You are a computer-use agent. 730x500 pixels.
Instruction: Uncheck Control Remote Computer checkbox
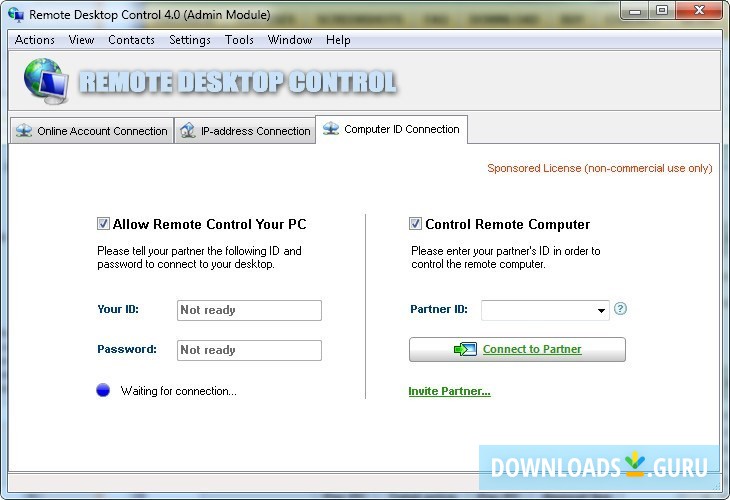tap(415, 224)
